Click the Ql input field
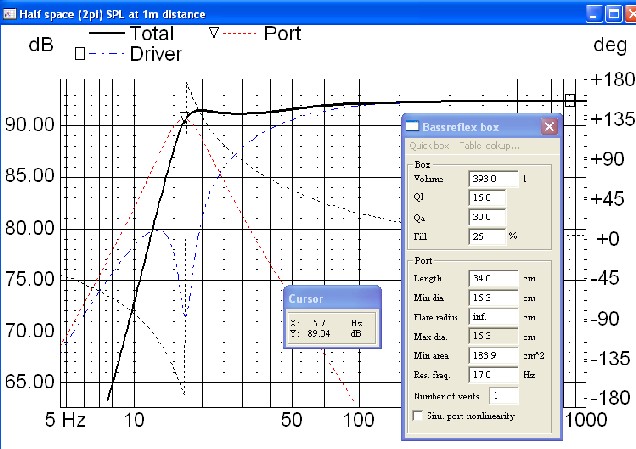This screenshot has height=449, width=636. (487, 198)
